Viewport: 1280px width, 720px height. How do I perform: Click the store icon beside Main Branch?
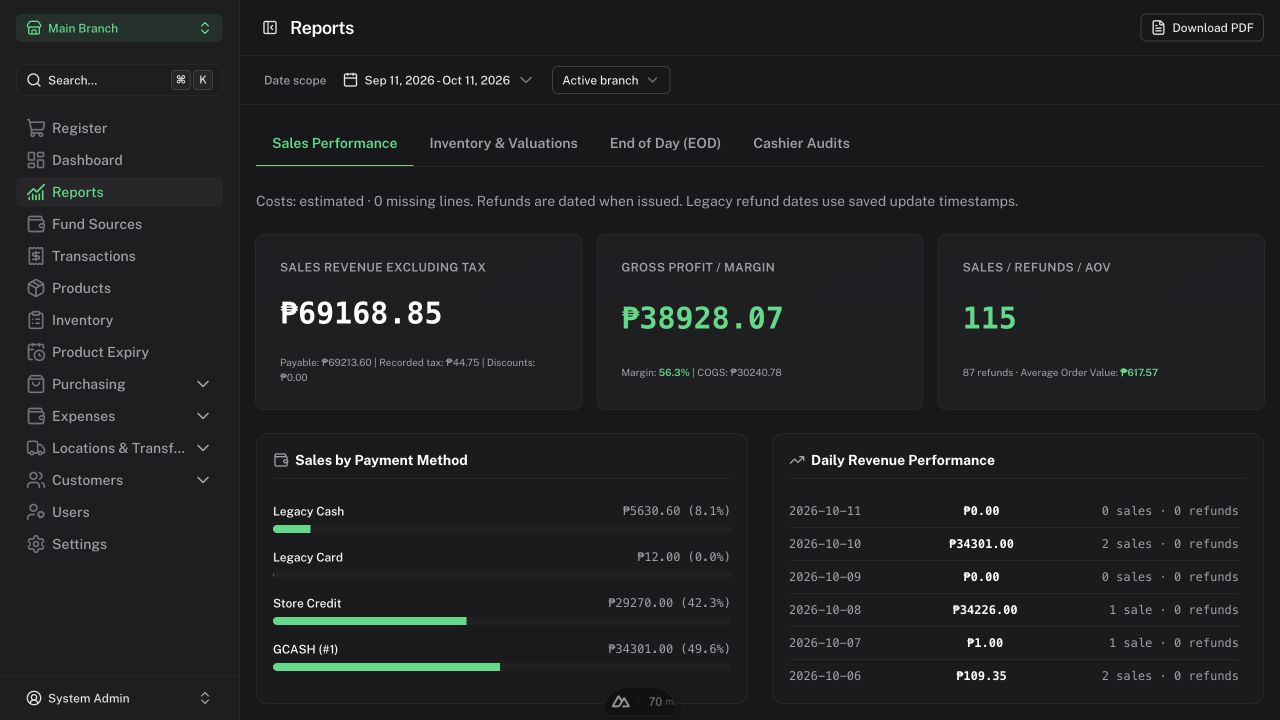[x=34, y=28]
